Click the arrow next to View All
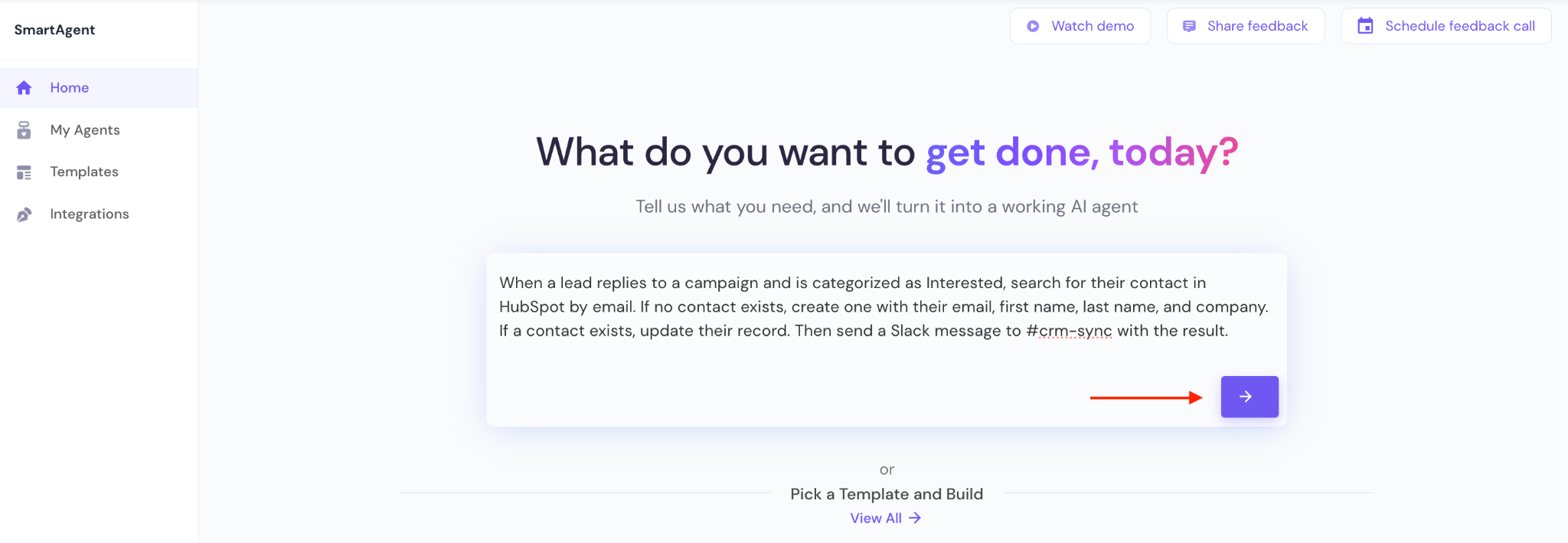The image size is (1568, 543). (915, 518)
